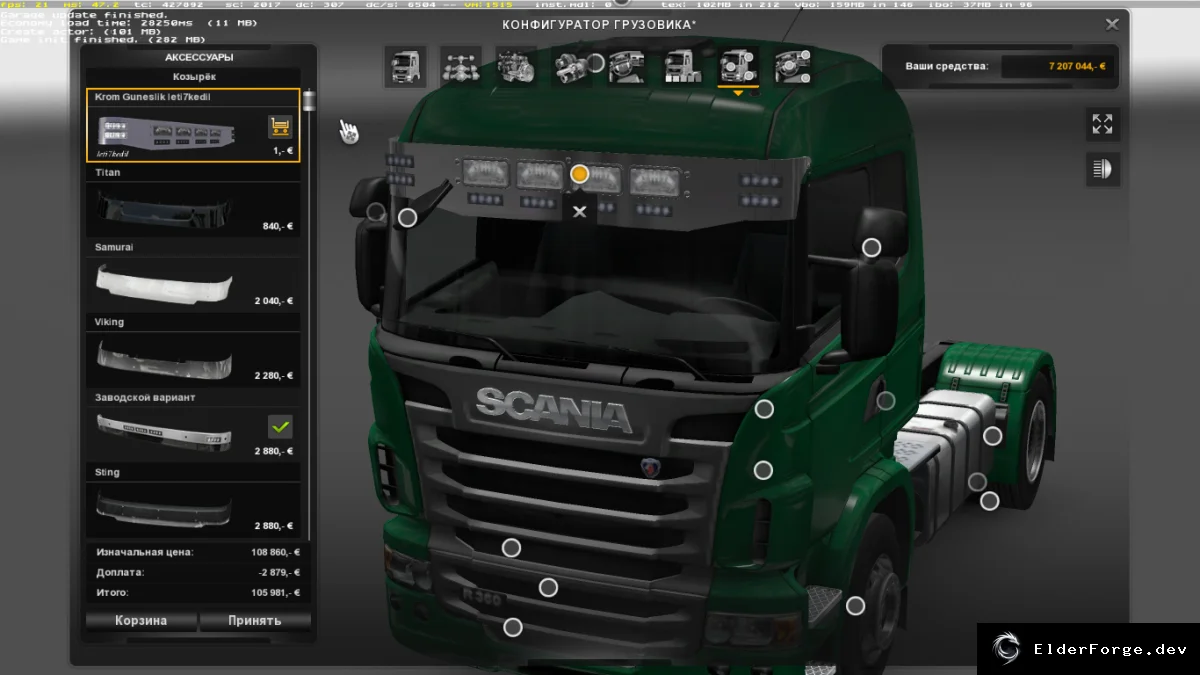Open the transmission selection icon
This screenshot has width=1200, height=675.
point(571,67)
